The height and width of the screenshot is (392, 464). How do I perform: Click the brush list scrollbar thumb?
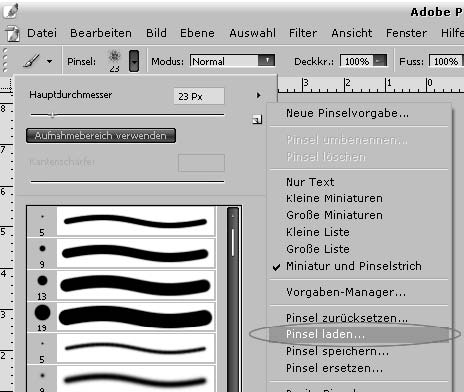click(x=233, y=243)
